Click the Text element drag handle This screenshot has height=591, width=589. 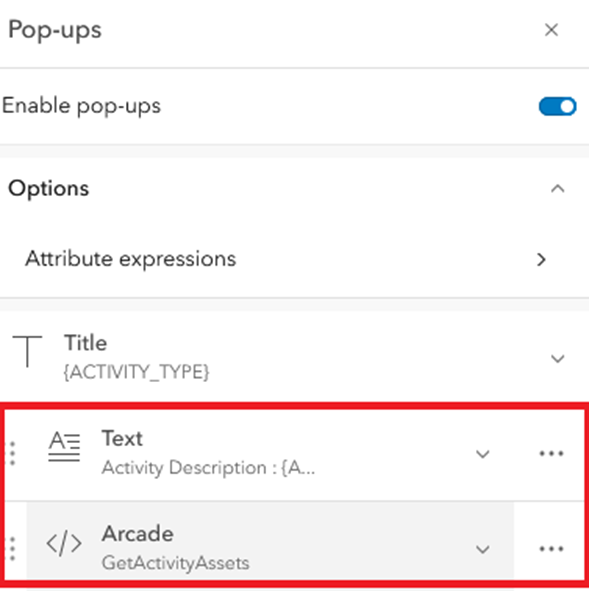(x=12, y=453)
